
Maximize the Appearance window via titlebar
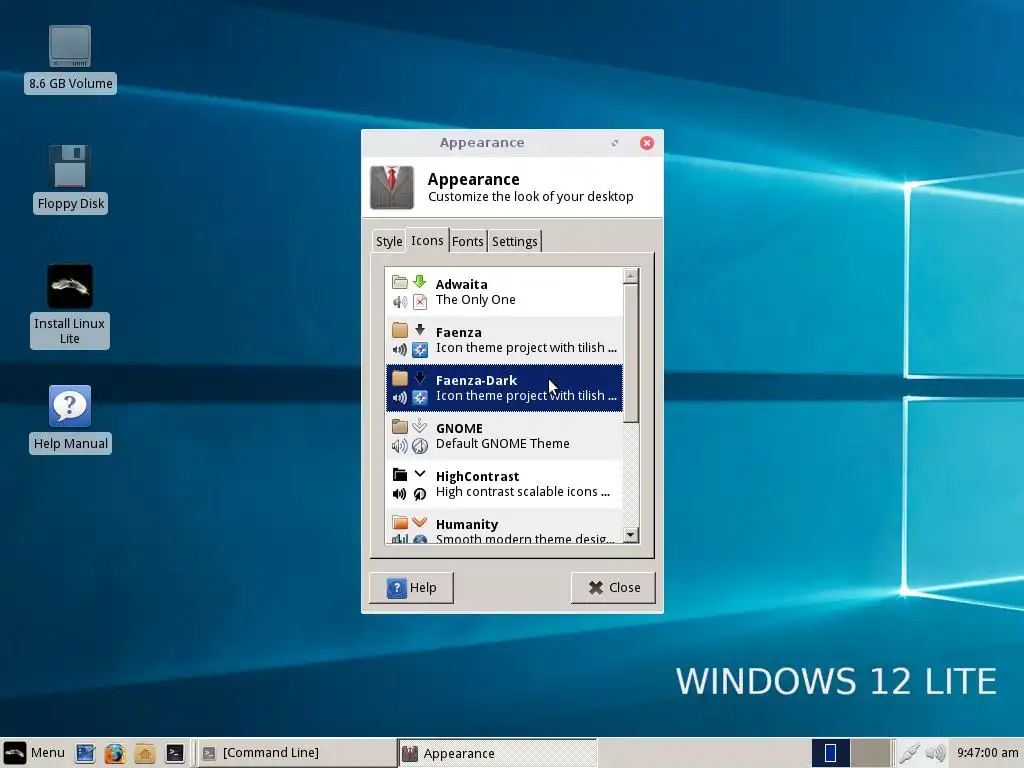[x=615, y=143]
